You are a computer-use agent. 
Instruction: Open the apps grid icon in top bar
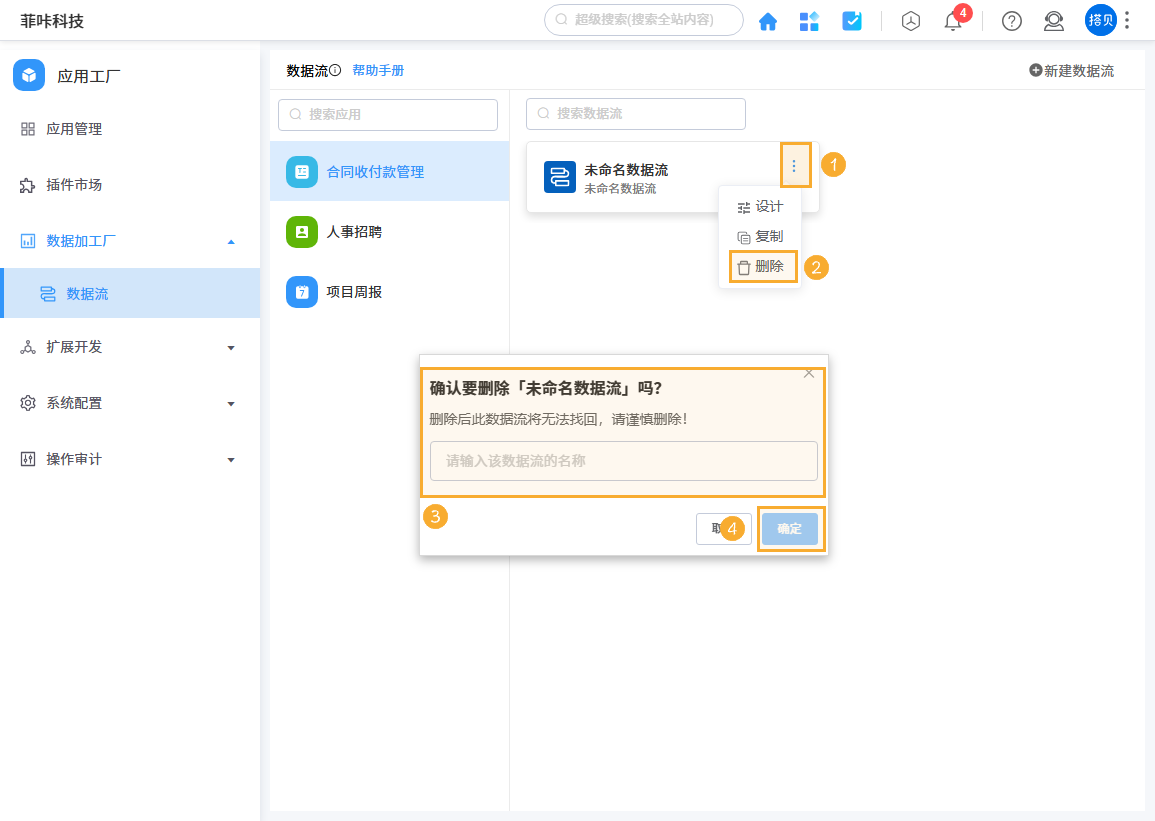click(x=809, y=20)
